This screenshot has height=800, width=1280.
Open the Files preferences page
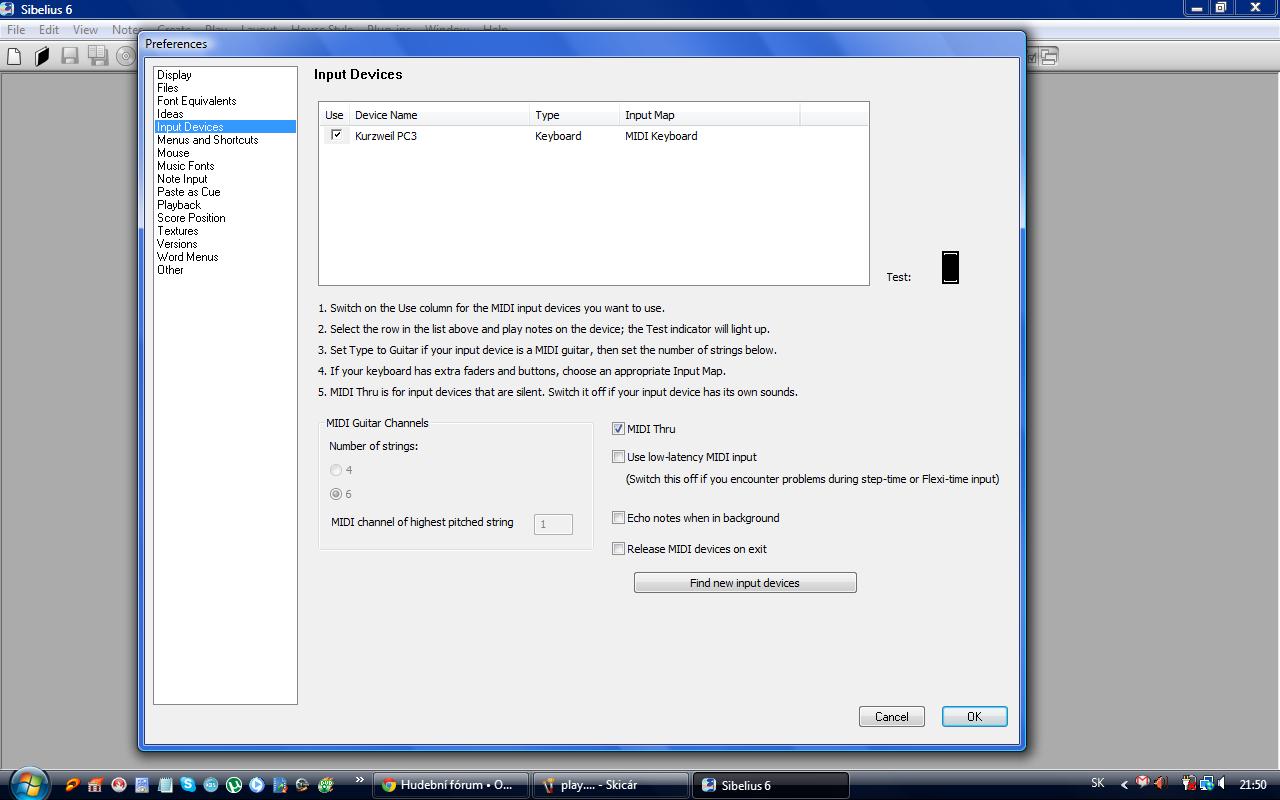(x=168, y=88)
